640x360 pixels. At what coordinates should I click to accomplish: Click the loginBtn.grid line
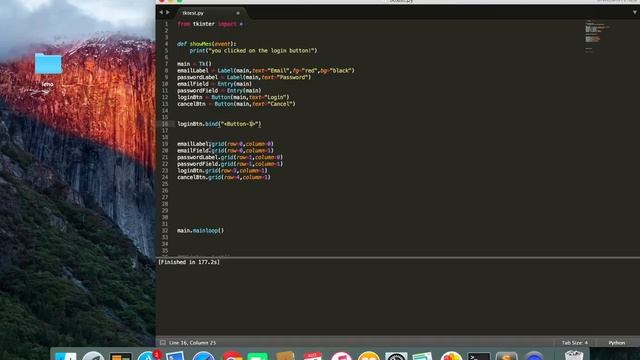tap(222, 171)
